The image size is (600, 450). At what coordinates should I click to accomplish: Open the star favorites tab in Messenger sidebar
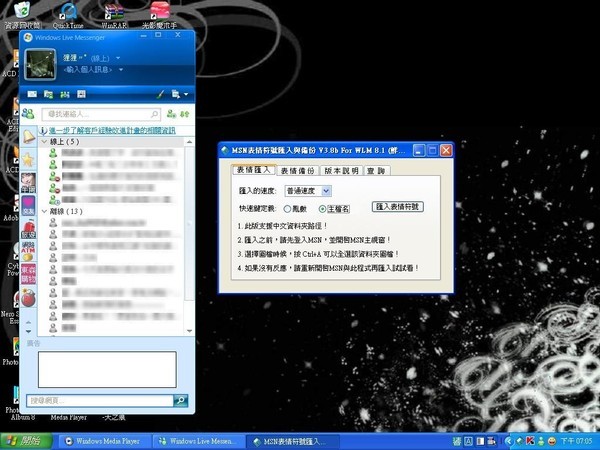(28, 160)
